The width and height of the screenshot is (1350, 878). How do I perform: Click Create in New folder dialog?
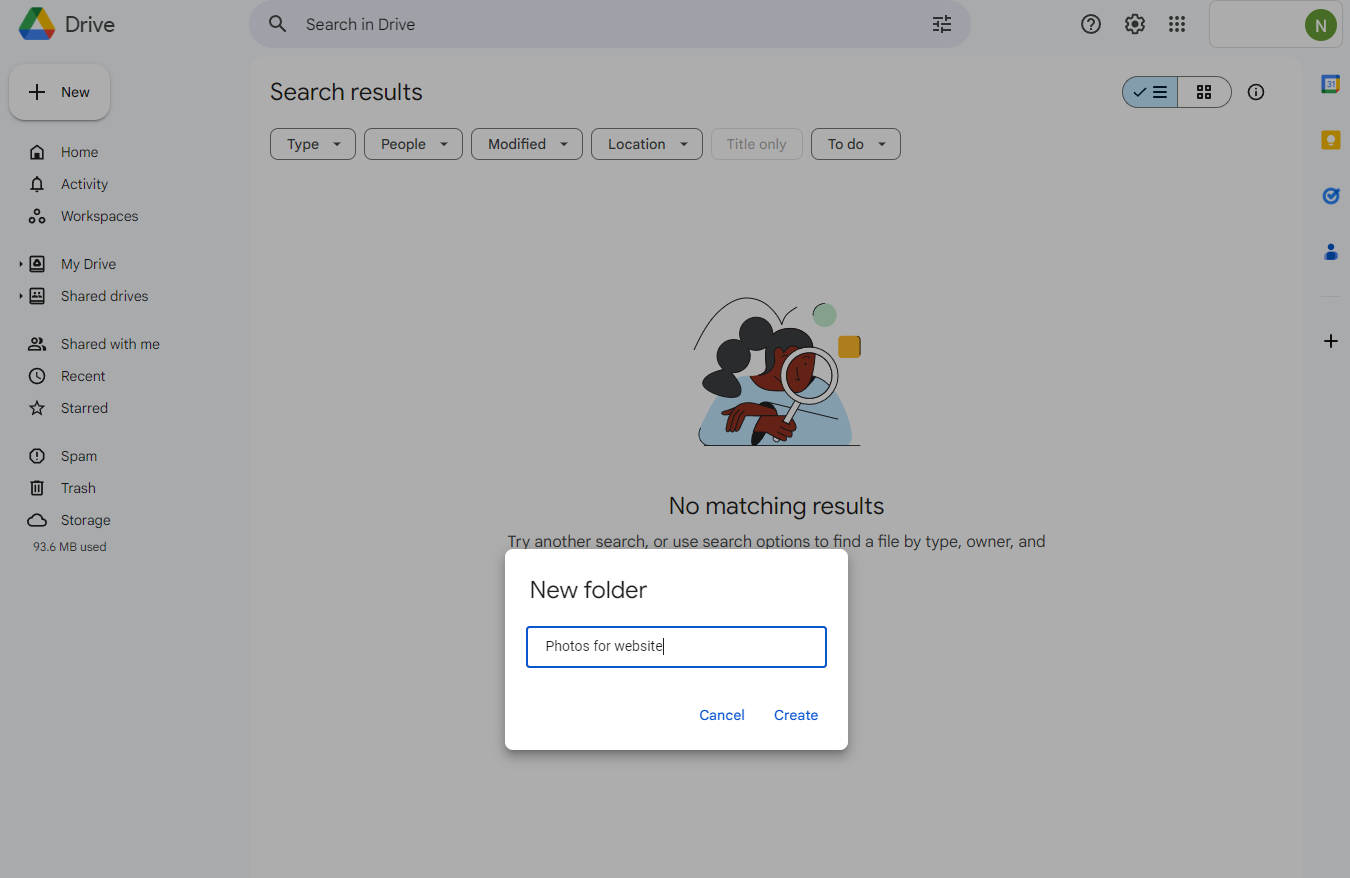[x=795, y=715]
